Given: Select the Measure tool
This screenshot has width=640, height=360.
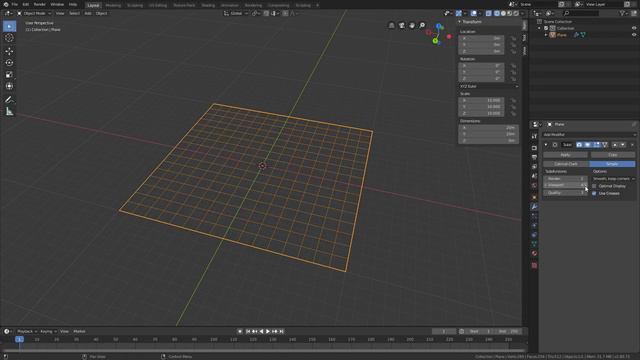Looking at the screenshot, I should point(9,111).
